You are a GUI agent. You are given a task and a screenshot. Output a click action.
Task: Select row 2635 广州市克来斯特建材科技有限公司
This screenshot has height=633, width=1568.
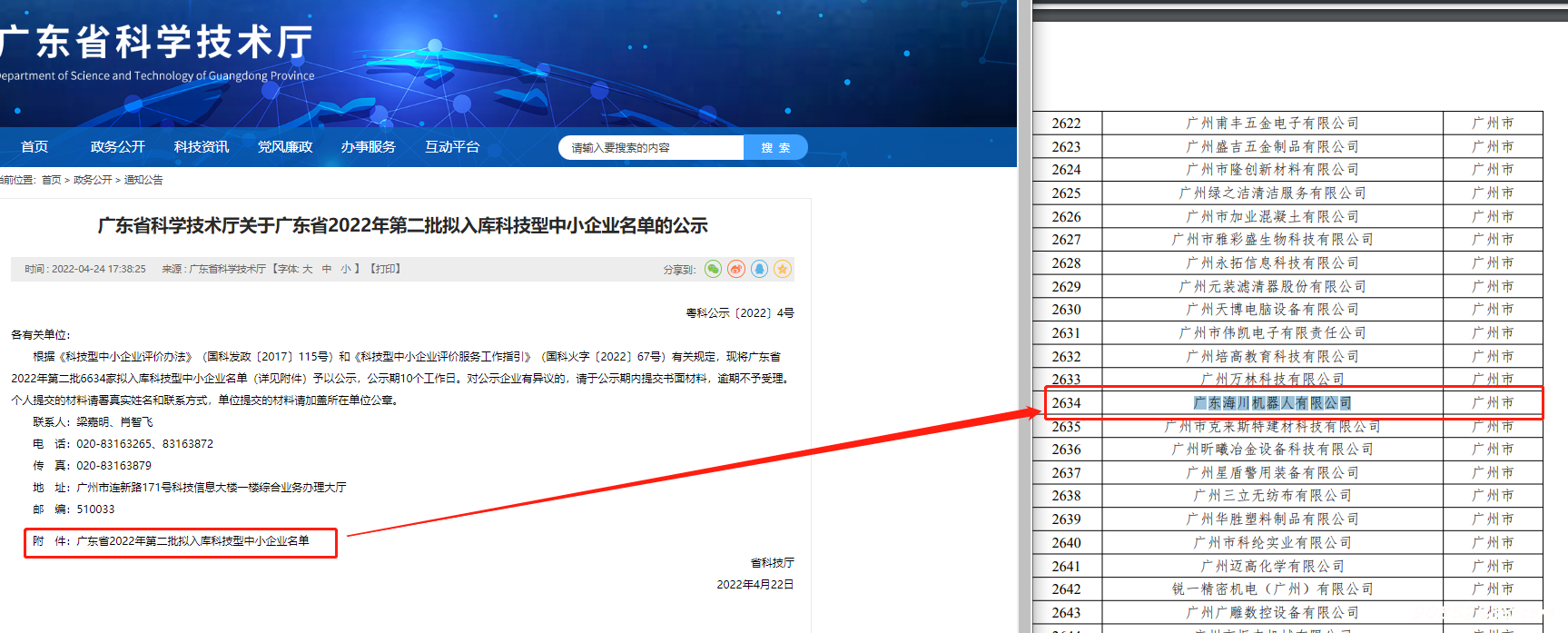[1287, 426]
